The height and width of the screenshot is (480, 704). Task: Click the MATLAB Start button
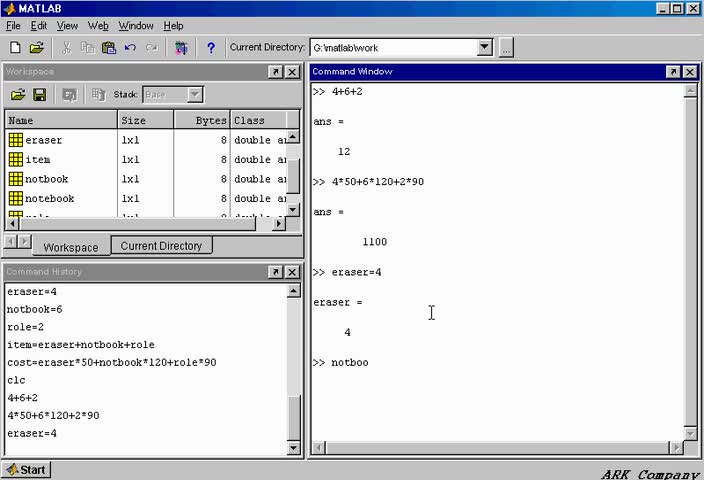click(x=26, y=470)
